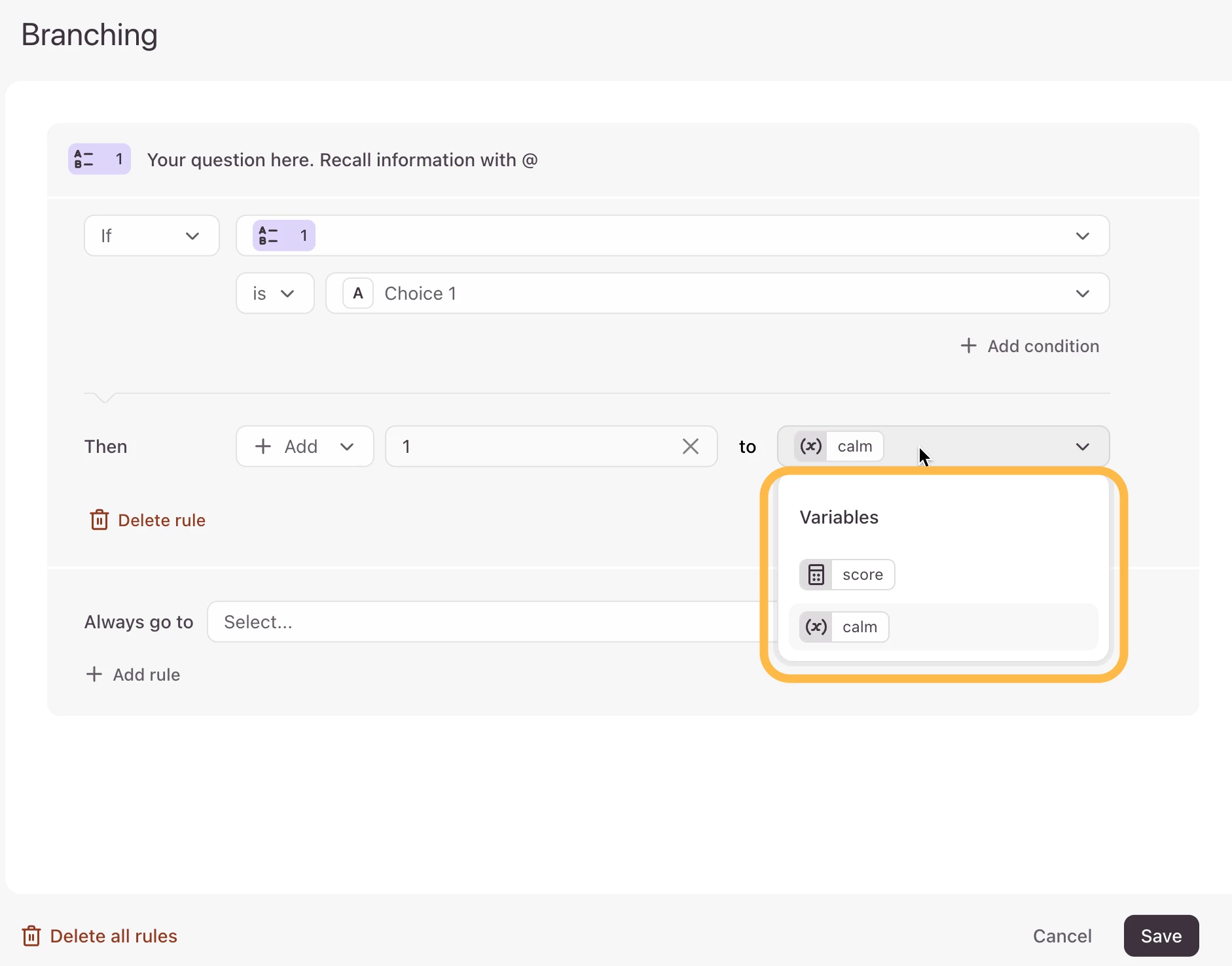The height and width of the screenshot is (966, 1232).
Task: Open the Add operation dropdown
Action: point(304,446)
